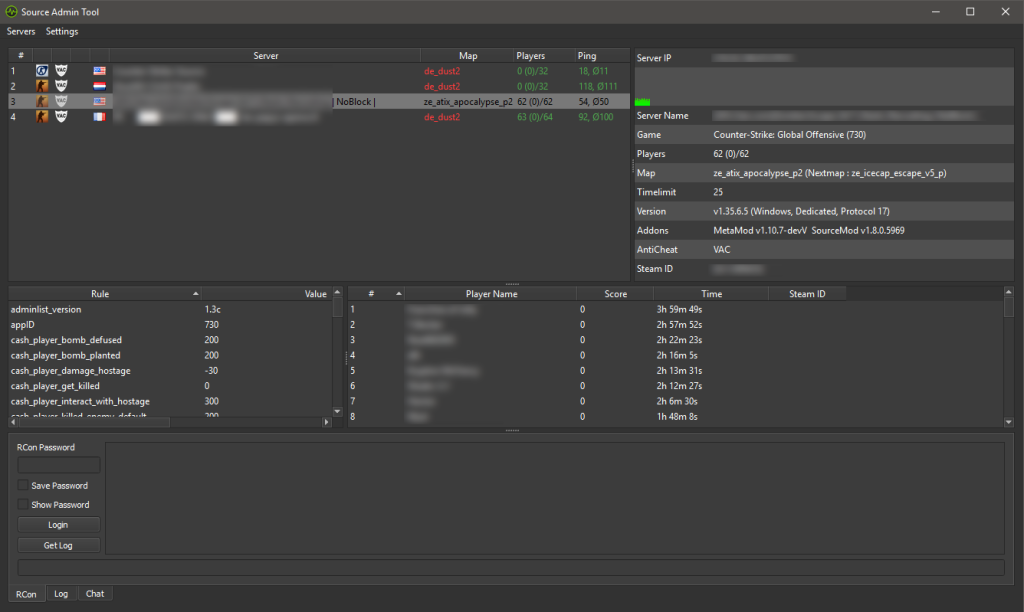Click the France flag icon in row 4

point(99,116)
